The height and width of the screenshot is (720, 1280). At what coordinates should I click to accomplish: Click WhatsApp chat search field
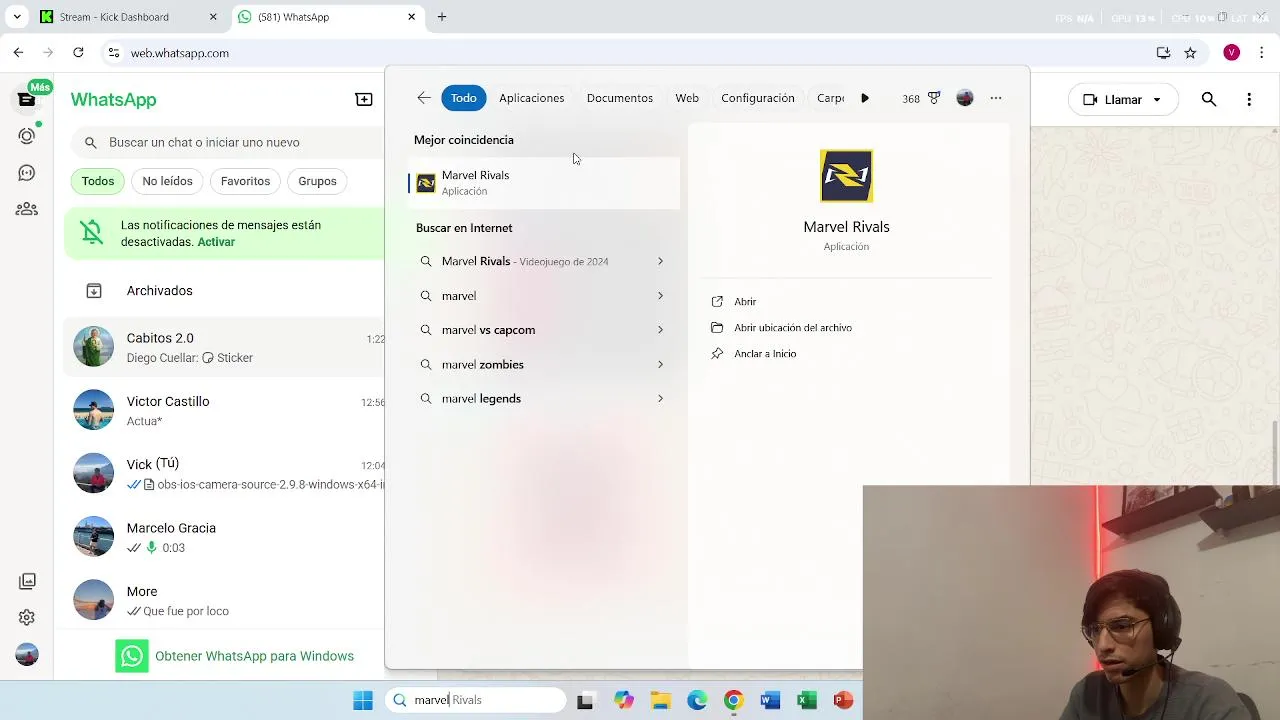[x=228, y=142]
